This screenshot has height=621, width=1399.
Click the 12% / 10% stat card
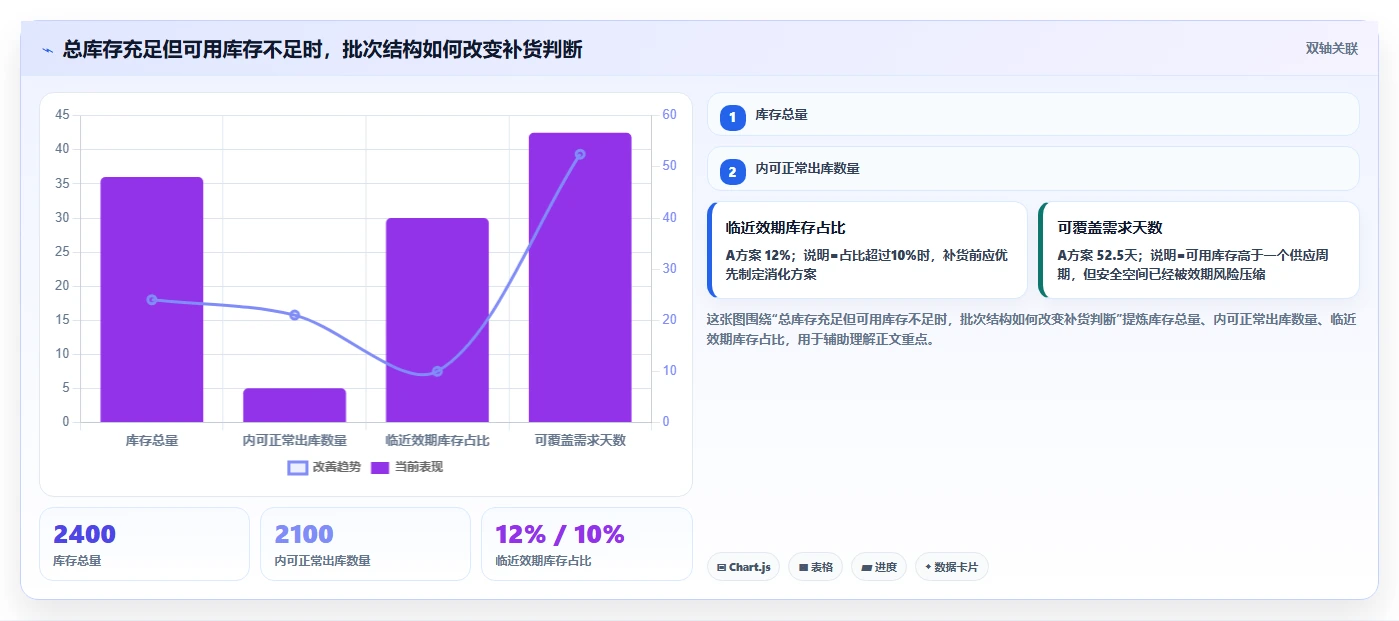pyautogui.click(x=587, y=544)
